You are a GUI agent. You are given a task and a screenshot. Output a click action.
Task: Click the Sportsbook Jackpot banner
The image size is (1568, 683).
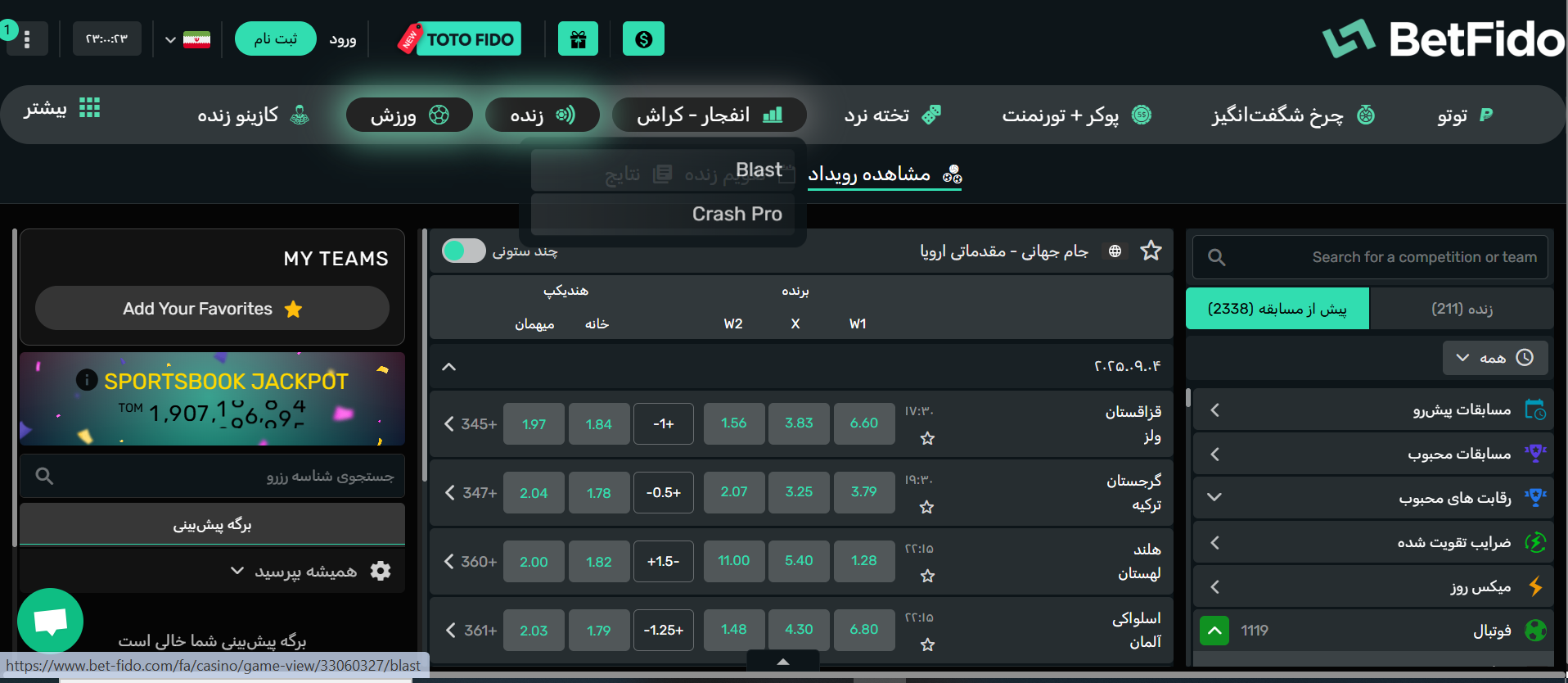coord(212,399)
